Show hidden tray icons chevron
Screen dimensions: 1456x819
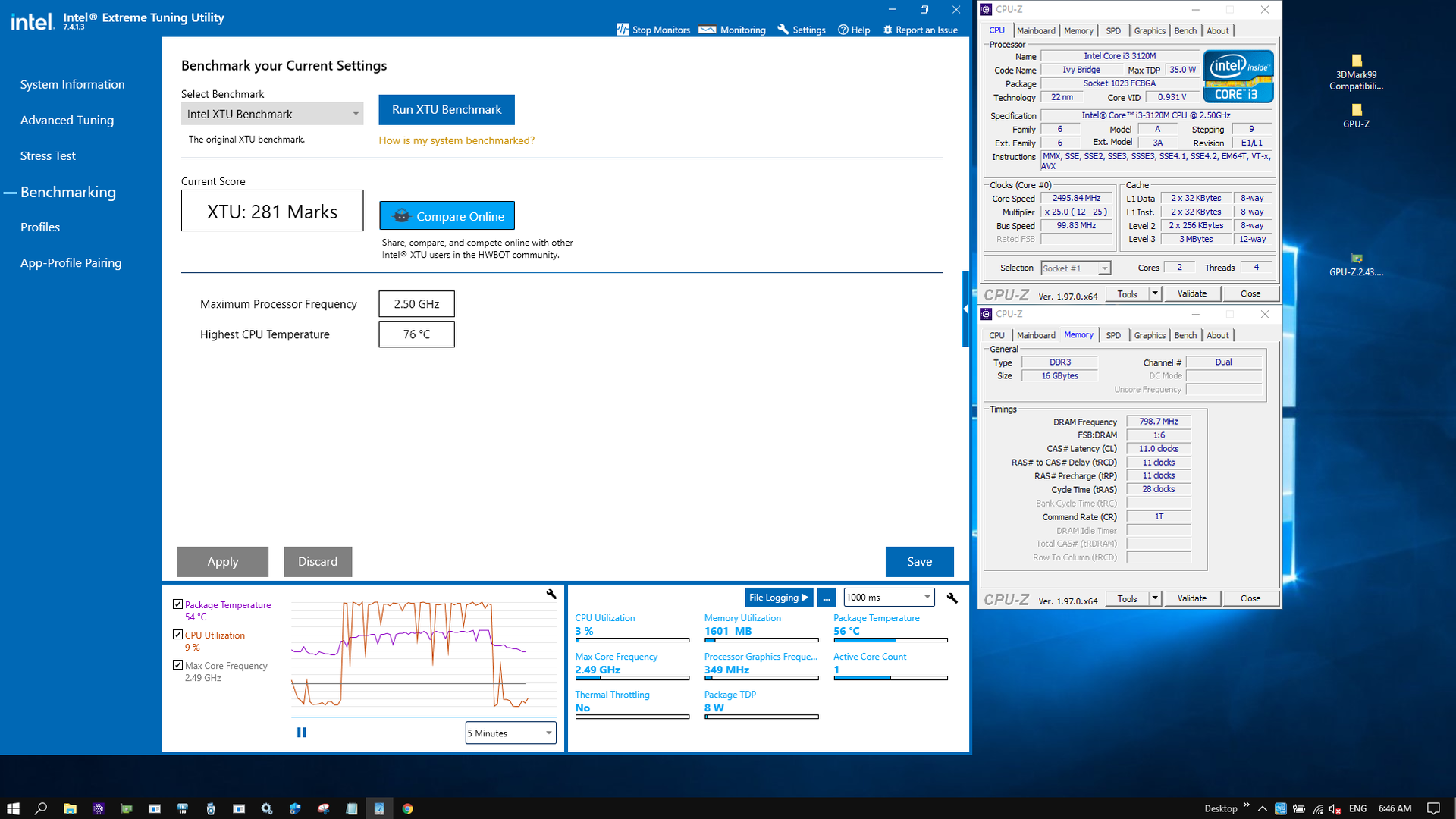pyautogui.click(x=1263, y=808)
